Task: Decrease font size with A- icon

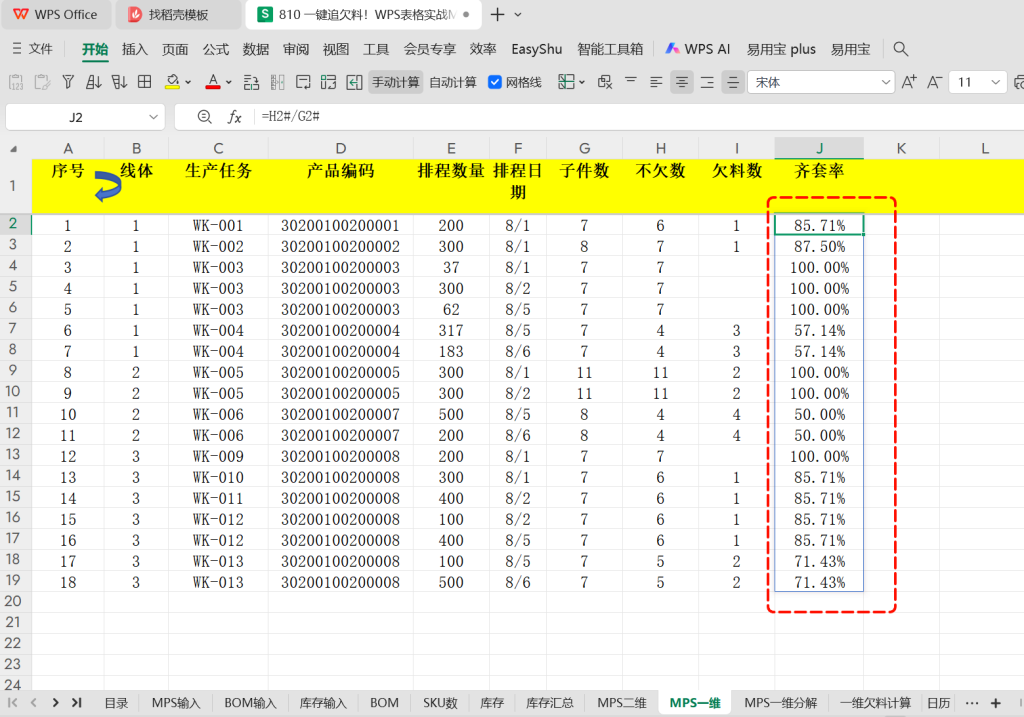Action: point(934,82)
